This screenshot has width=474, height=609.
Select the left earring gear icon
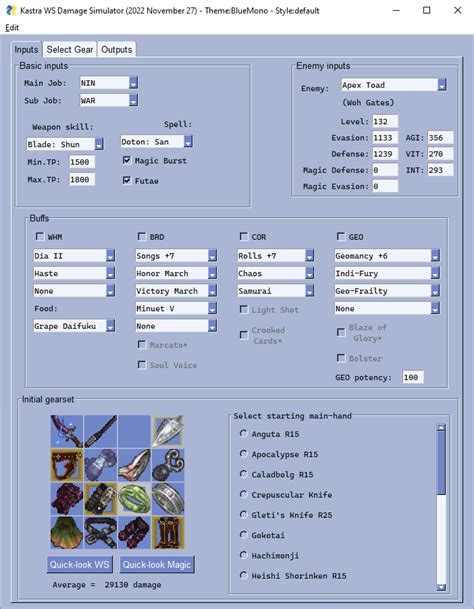pyautogui.click(x=134, y=465)
